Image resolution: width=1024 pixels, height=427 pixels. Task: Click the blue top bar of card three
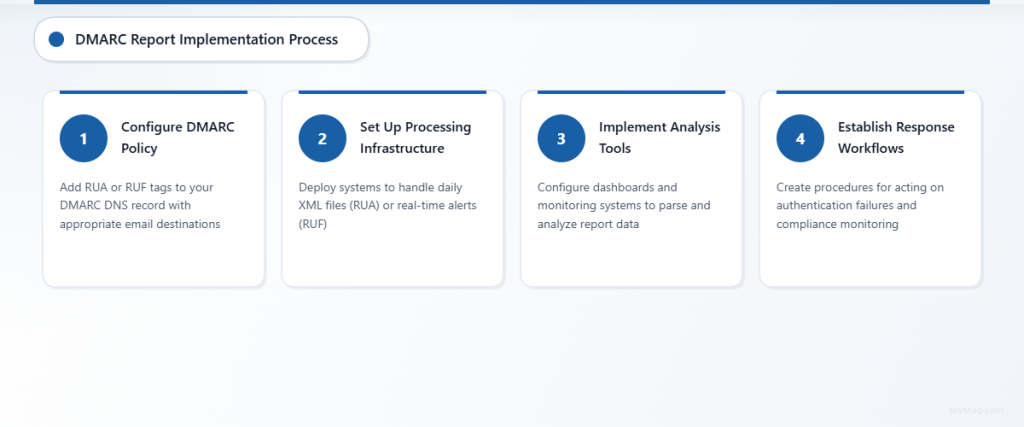tap(631, 92)
